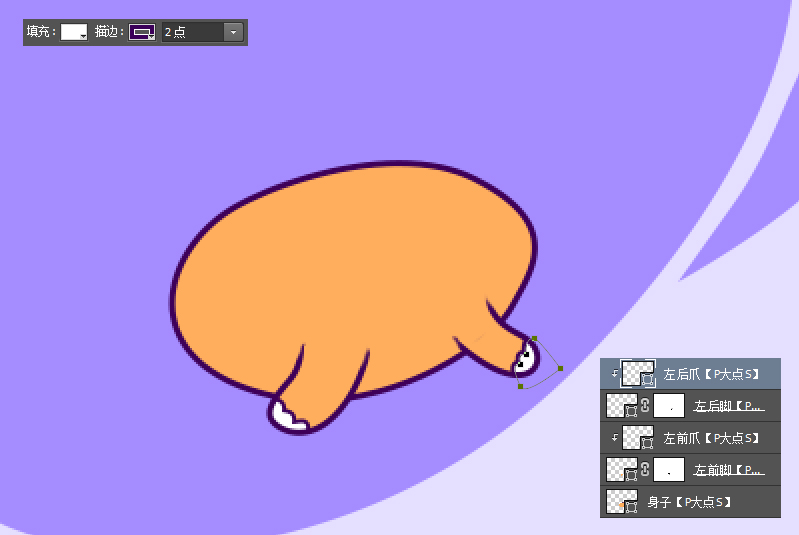
Task: Click the chain link icon on 左后脚 layer
Action: [x=646, y=406]
